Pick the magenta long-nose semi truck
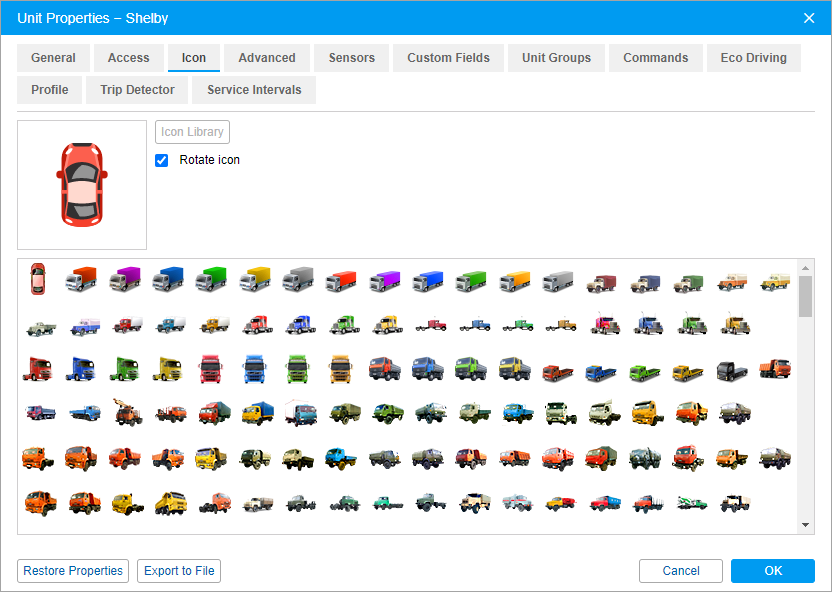Screen dimensions: 832x592 [605, 324]
